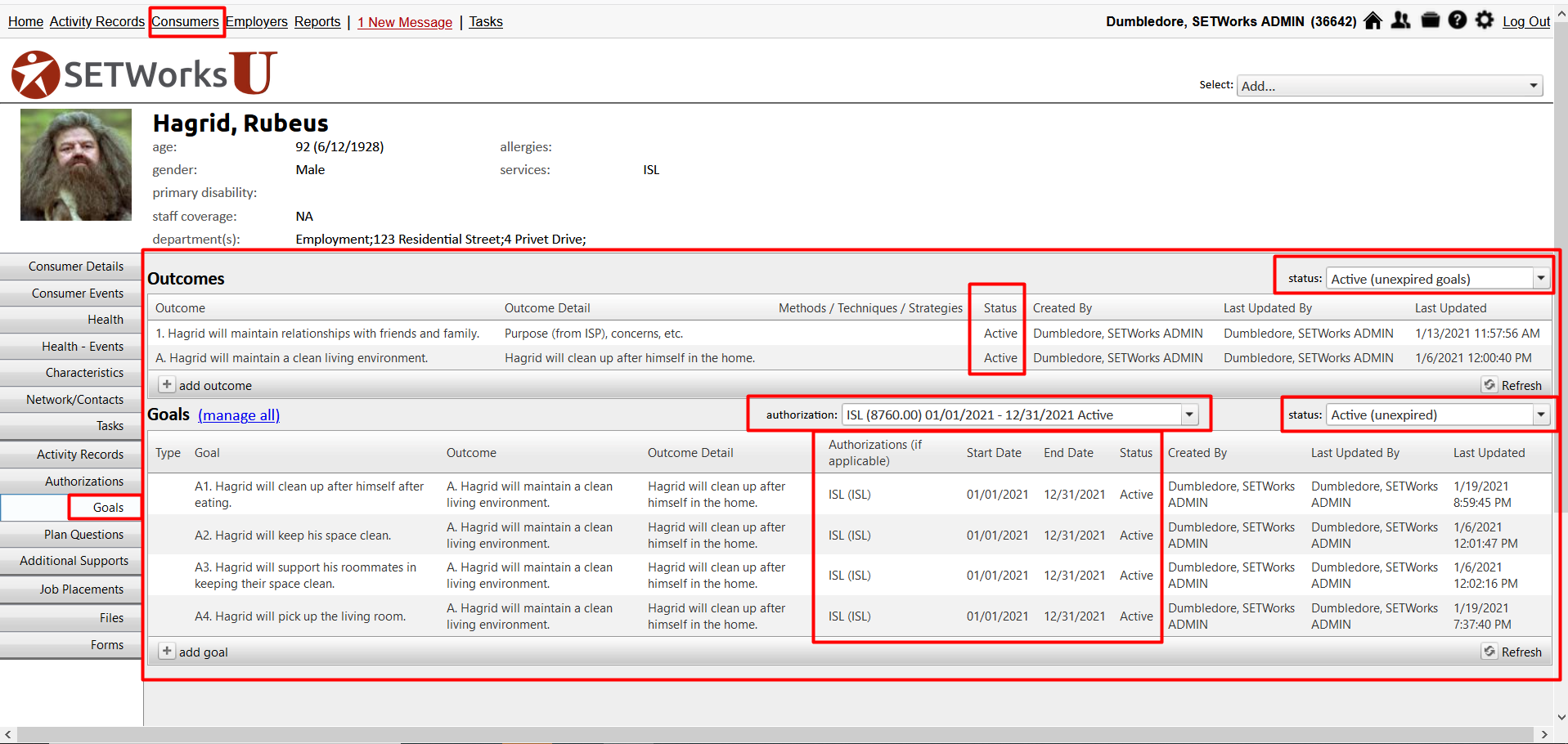The height and width of the screenshot is (744, 1568).
Task: Click Rubeus Hagrid's profile photo
Action: (x=76, y=164)
